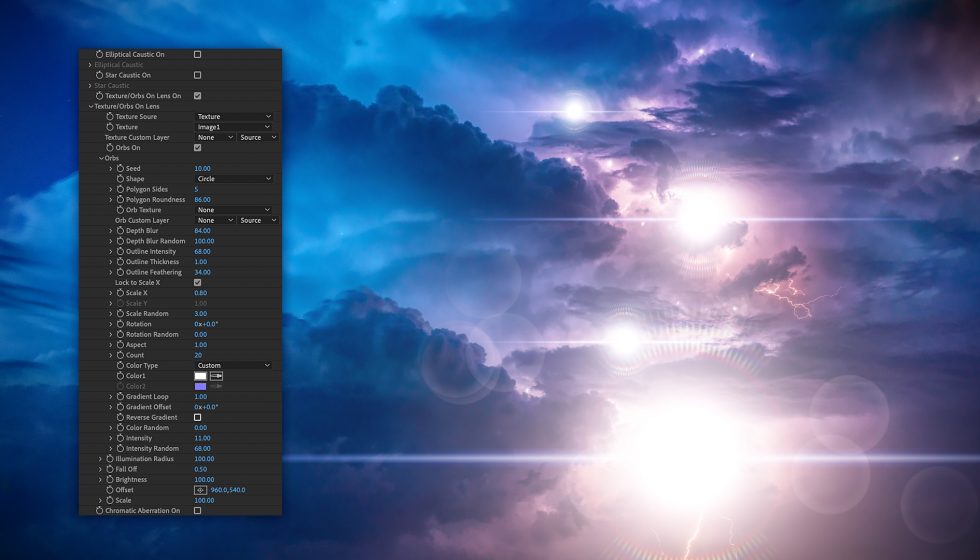Toggle stopwatch for Texture/Orbs On Lens On
The height and width of the screenshot is (560, 980).
click(x=99, y=96)
